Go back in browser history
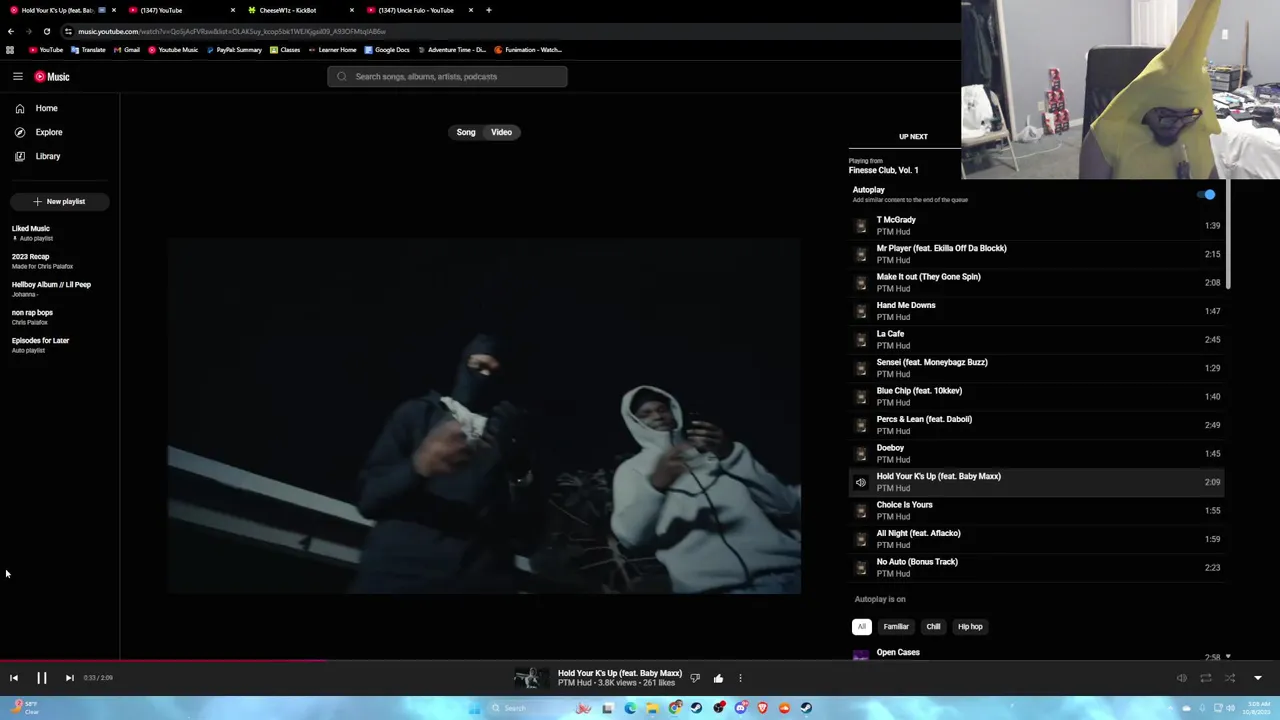The image size is (1280, 720). pos(10,31)
